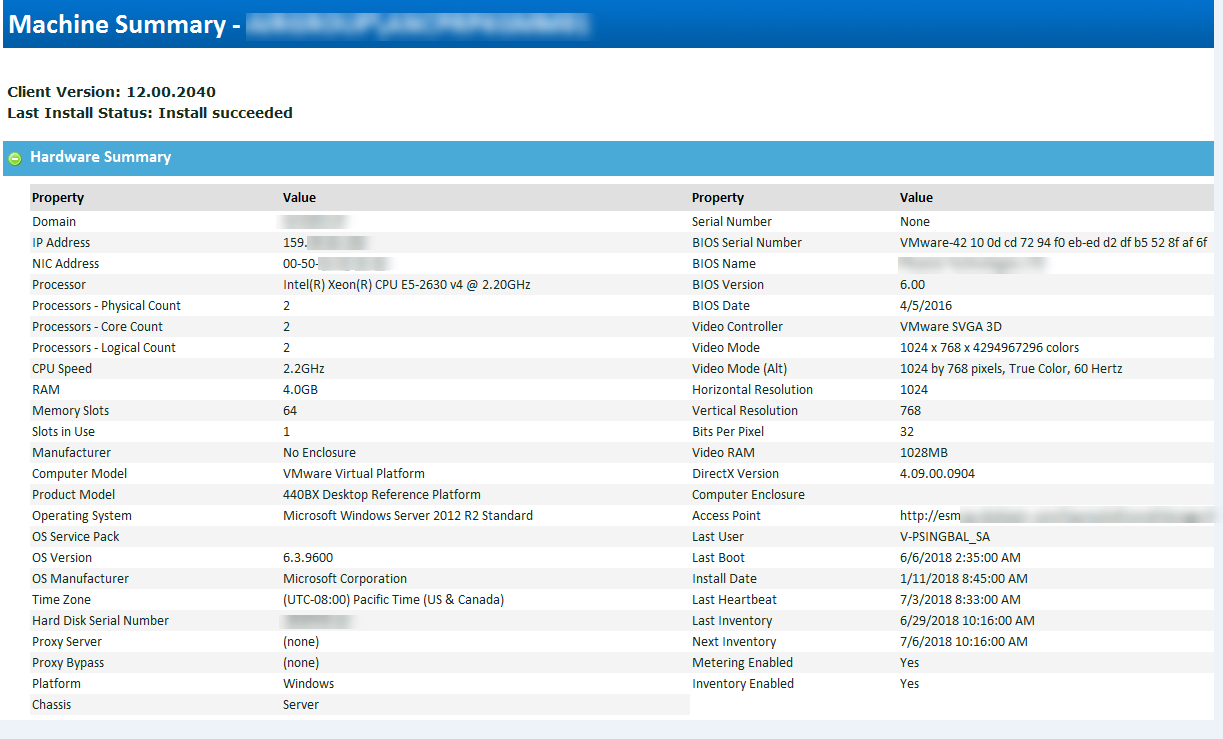Screen dimensions: 1223x739
Task: Select the Value column header
Action: point(299,197)
